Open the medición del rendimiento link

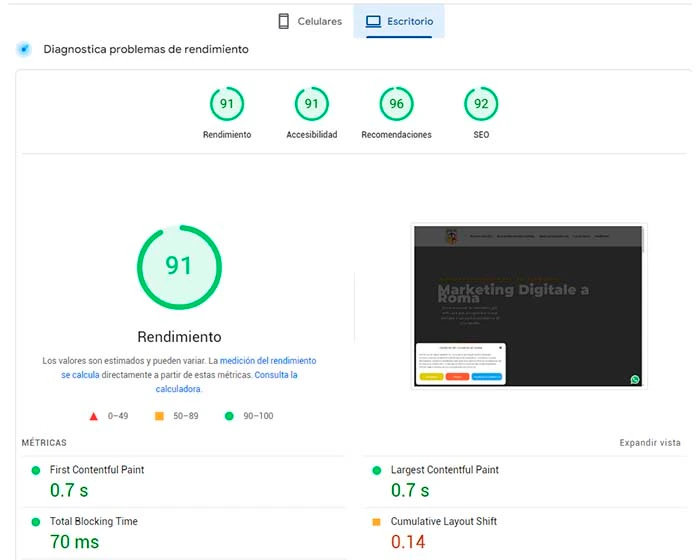click(x=267, y=360)
